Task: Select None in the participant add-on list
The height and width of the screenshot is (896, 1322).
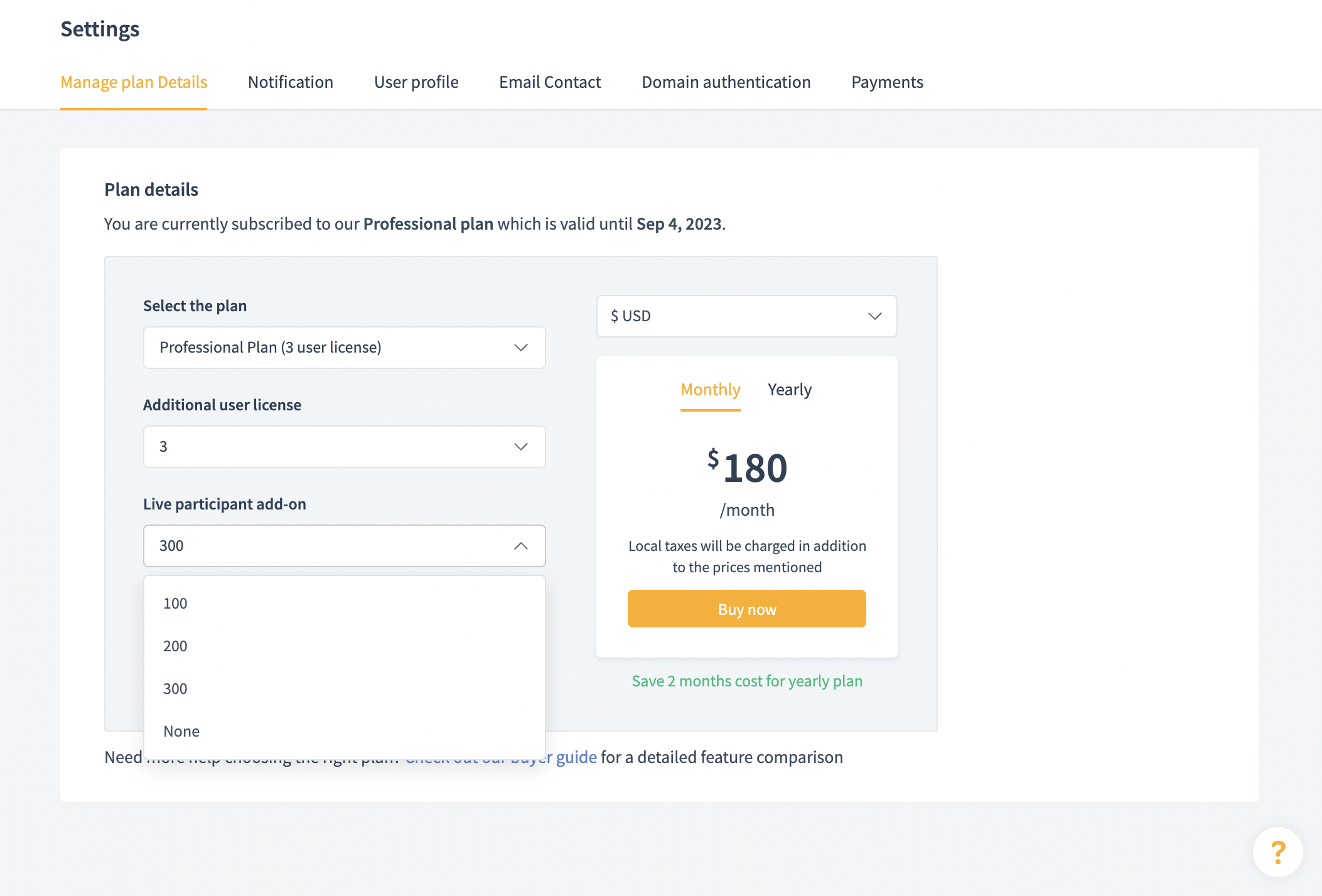Action: pos(181,732)
